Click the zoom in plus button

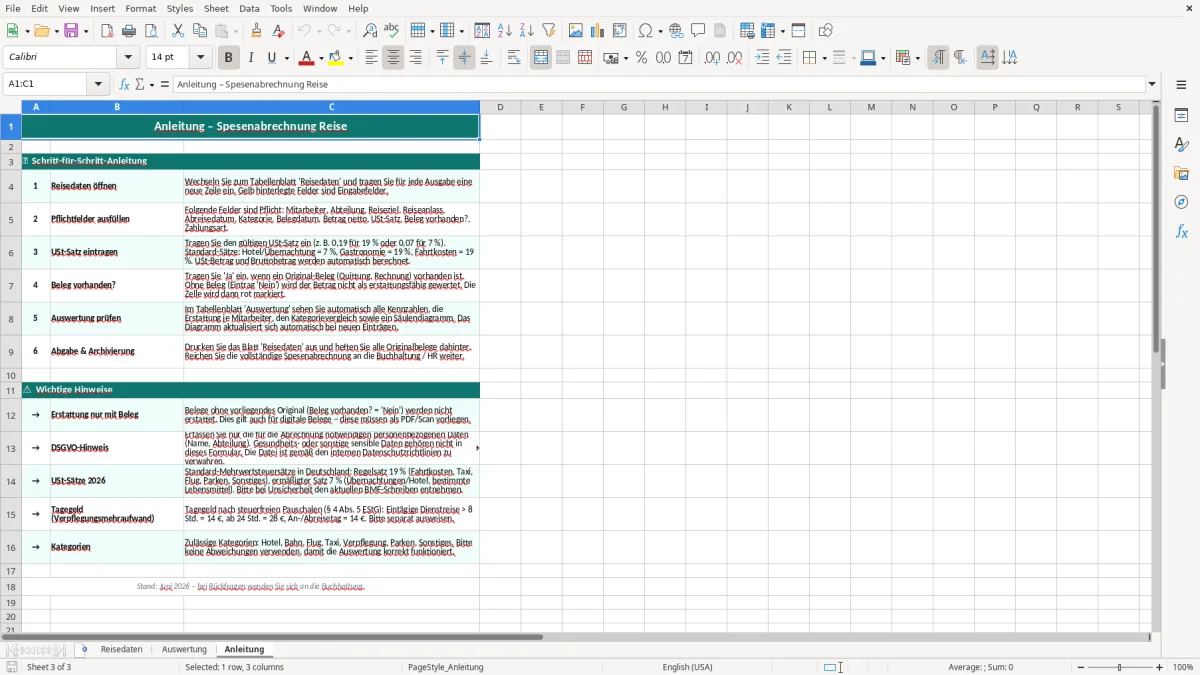click(x=1160, y=667)
